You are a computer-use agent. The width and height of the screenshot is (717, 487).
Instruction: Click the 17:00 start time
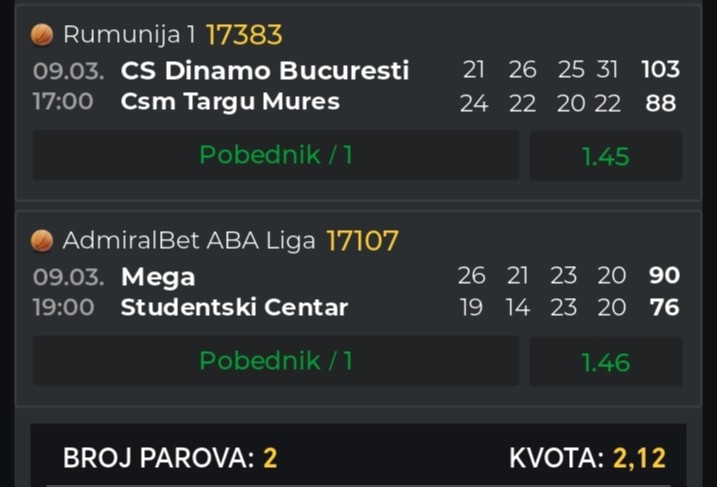pyautogui.click(x=64, y=102)
